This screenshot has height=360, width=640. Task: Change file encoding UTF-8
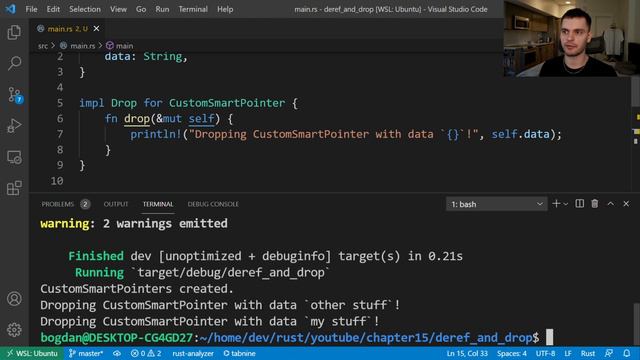click(x=545, y=353)
